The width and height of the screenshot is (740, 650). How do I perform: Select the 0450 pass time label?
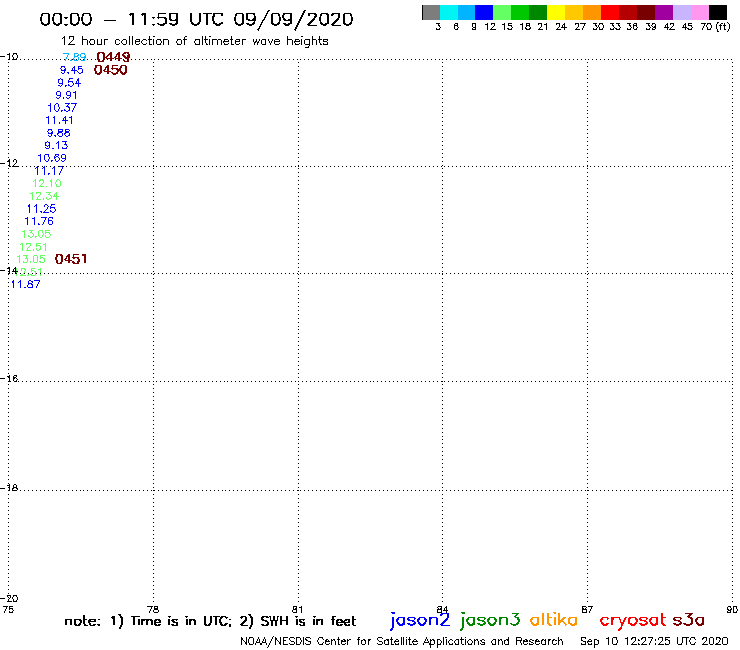coord(111,70)
